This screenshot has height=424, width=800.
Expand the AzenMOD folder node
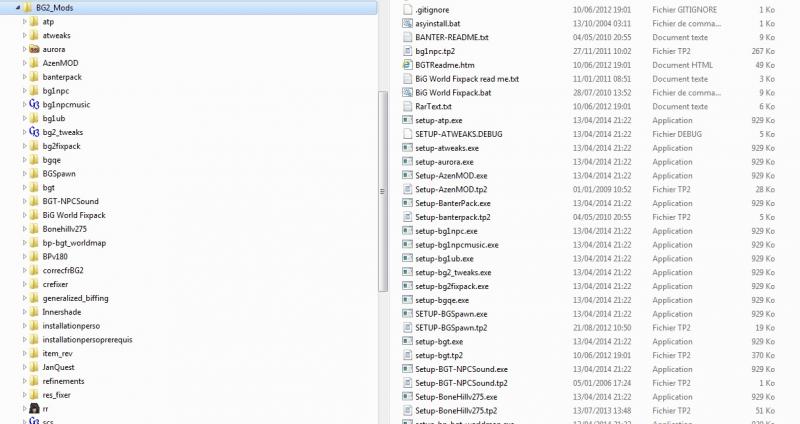coord(24,63)
